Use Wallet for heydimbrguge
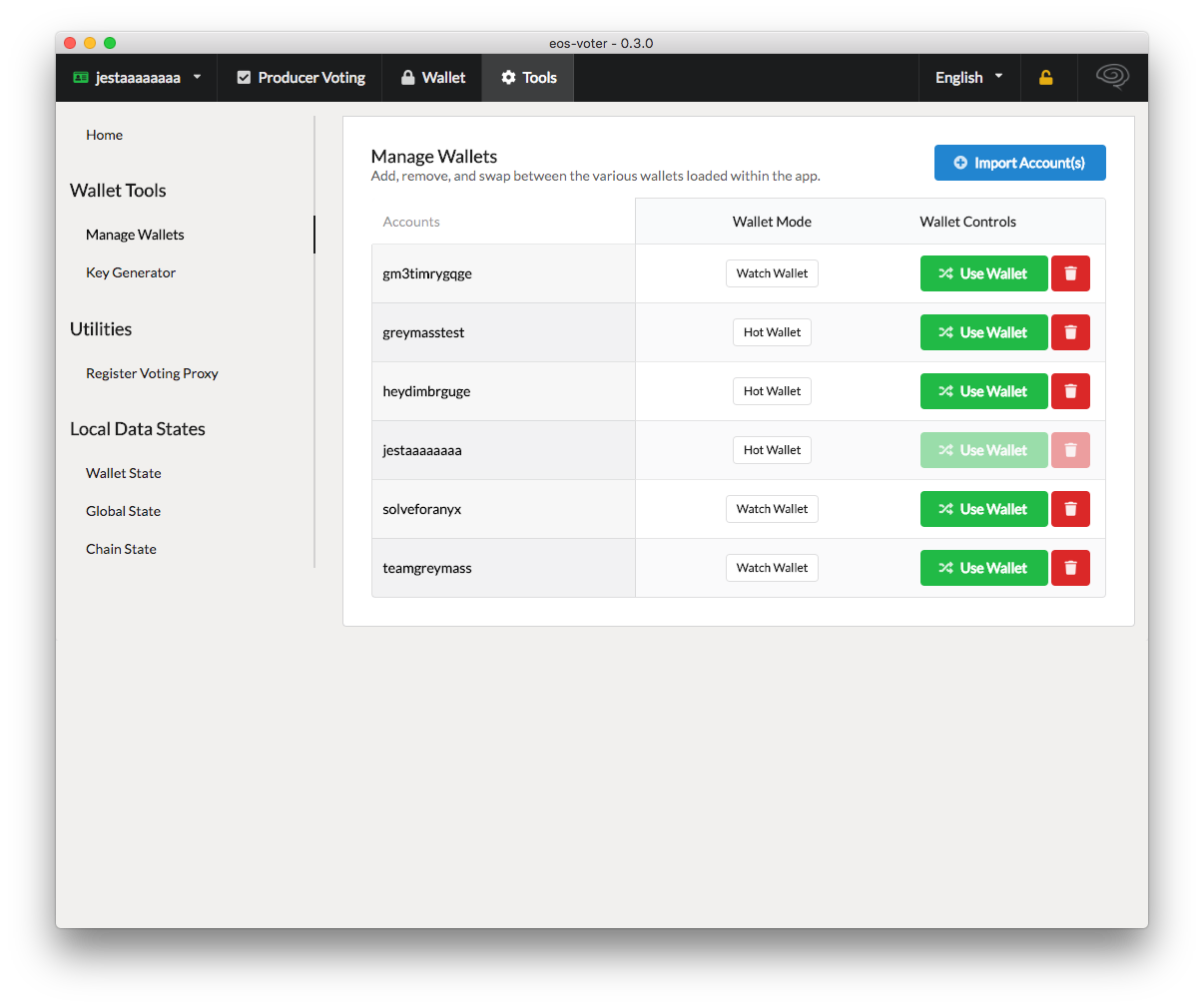The image size is (1204, 1008). 983,391
